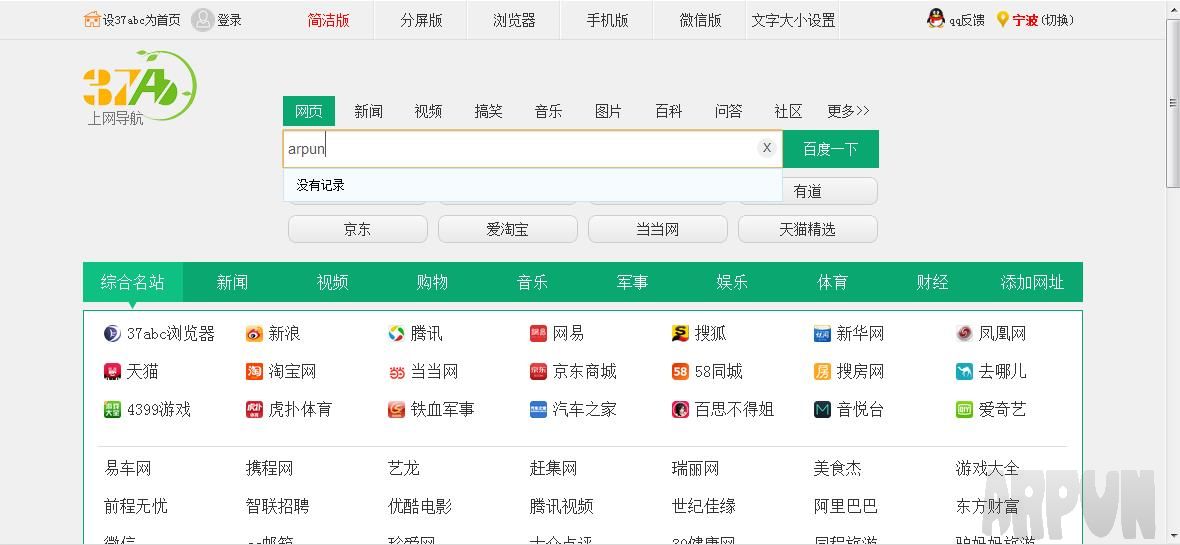
Task: Open 添加网址 in the green bar
Action: [x=1032, y=282]
